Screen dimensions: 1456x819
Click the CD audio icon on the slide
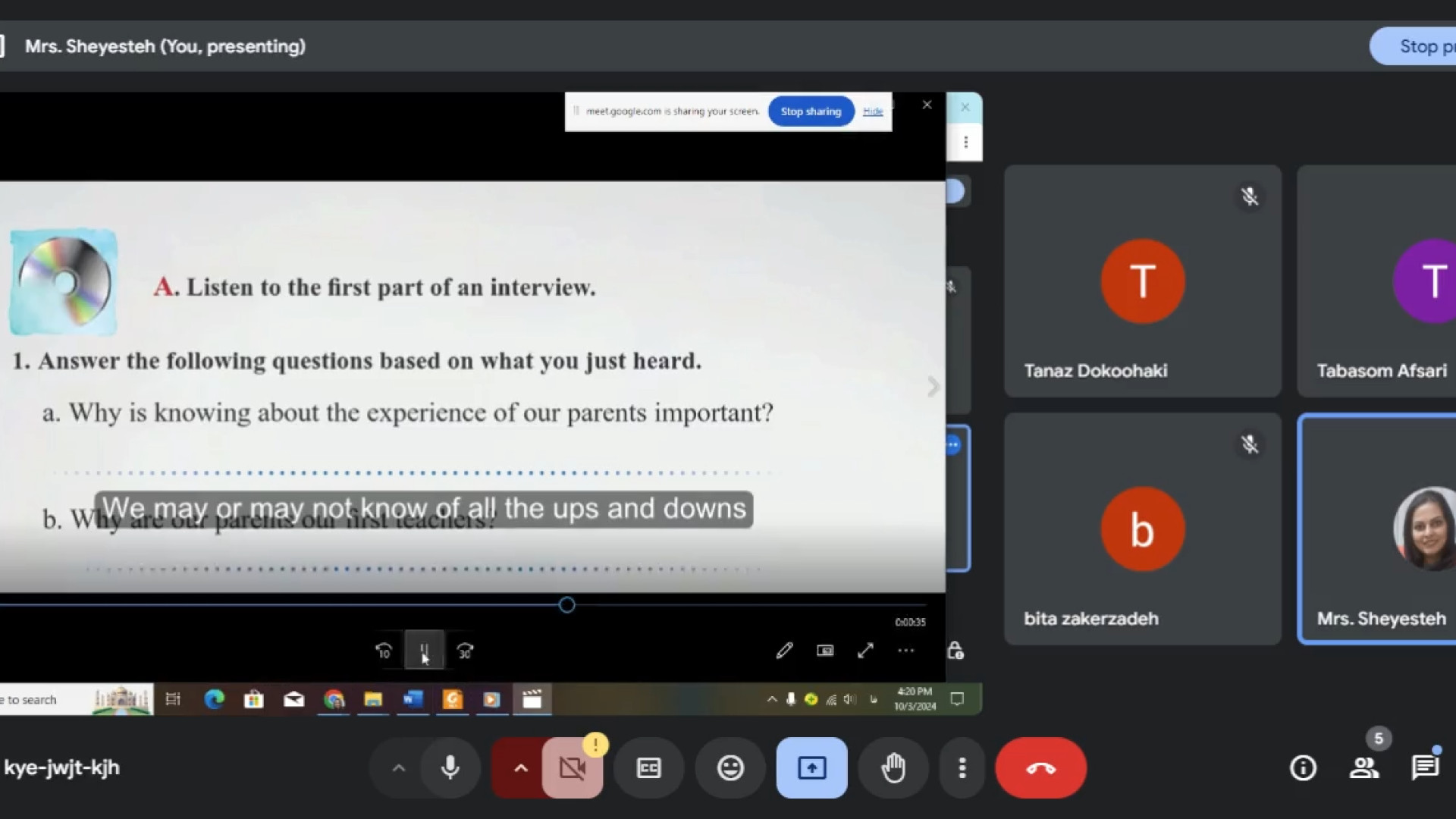[x=64, y=282]
